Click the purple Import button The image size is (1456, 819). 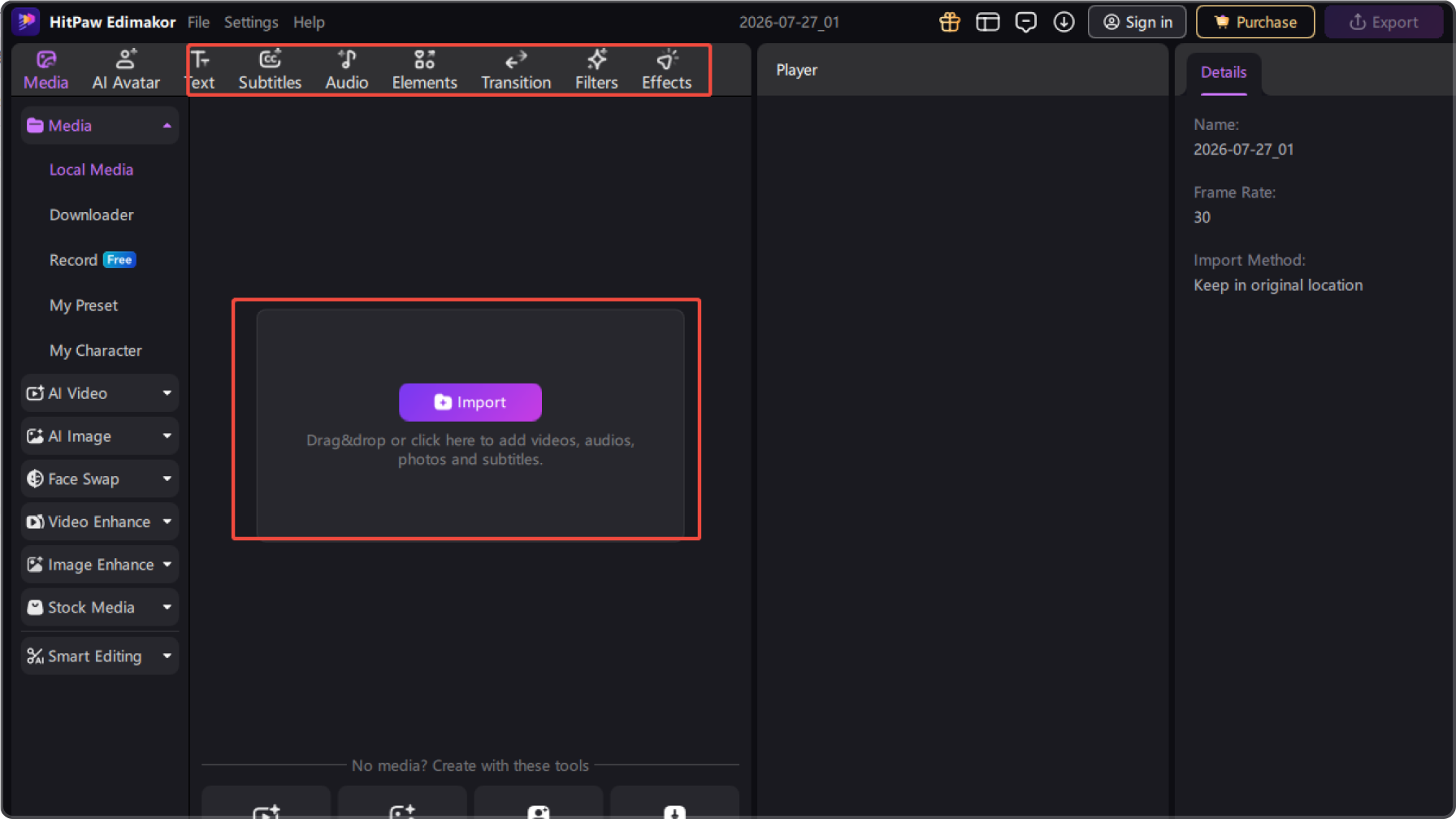point(470,402)
